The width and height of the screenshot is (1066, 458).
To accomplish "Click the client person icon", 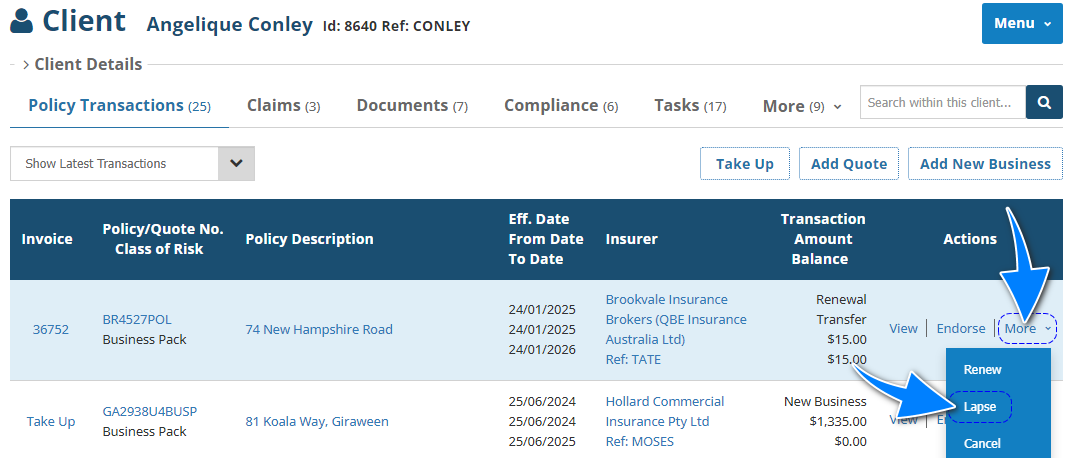I will click(x=22, y=21).
